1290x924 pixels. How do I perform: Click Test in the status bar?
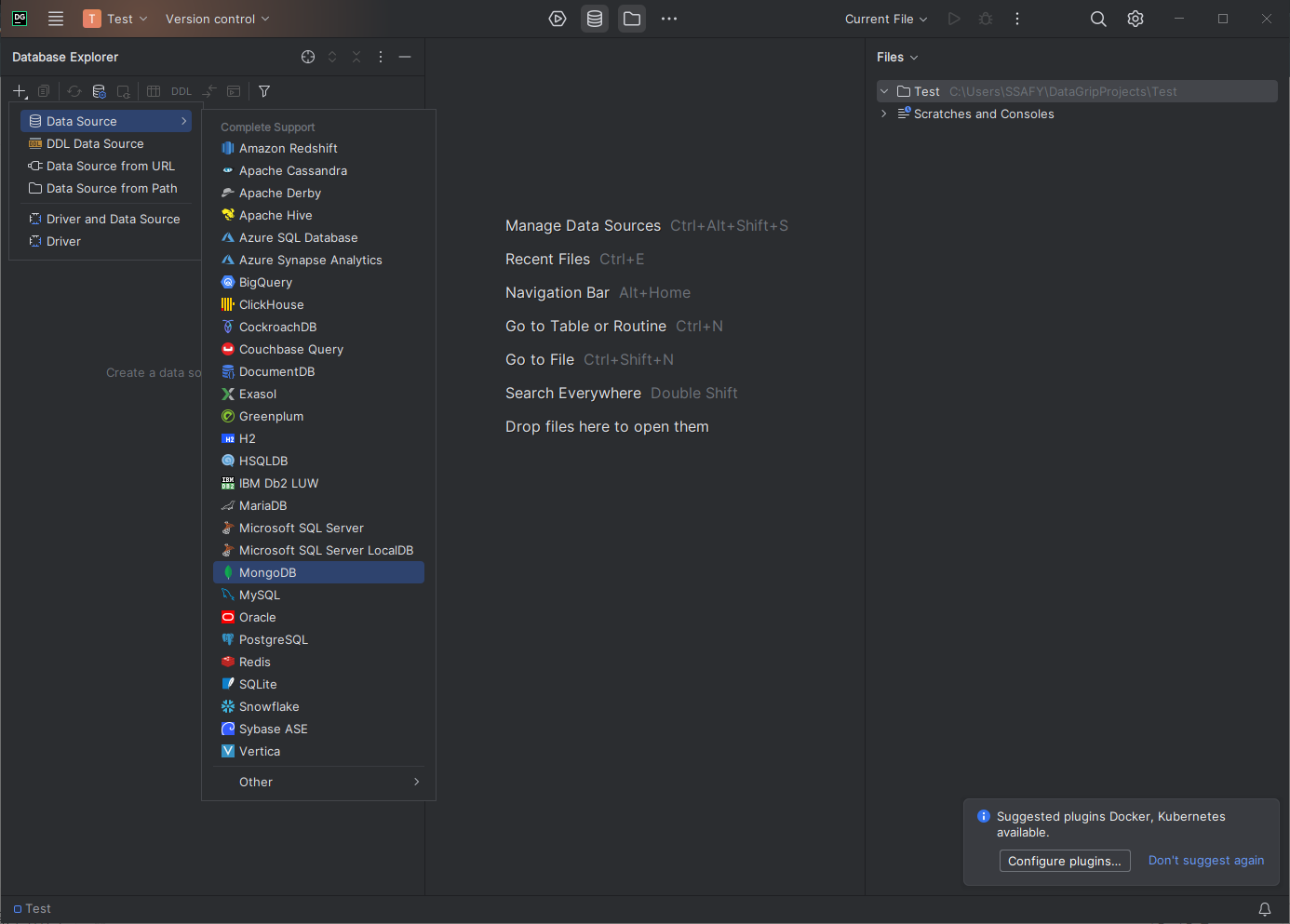[33, 909]
